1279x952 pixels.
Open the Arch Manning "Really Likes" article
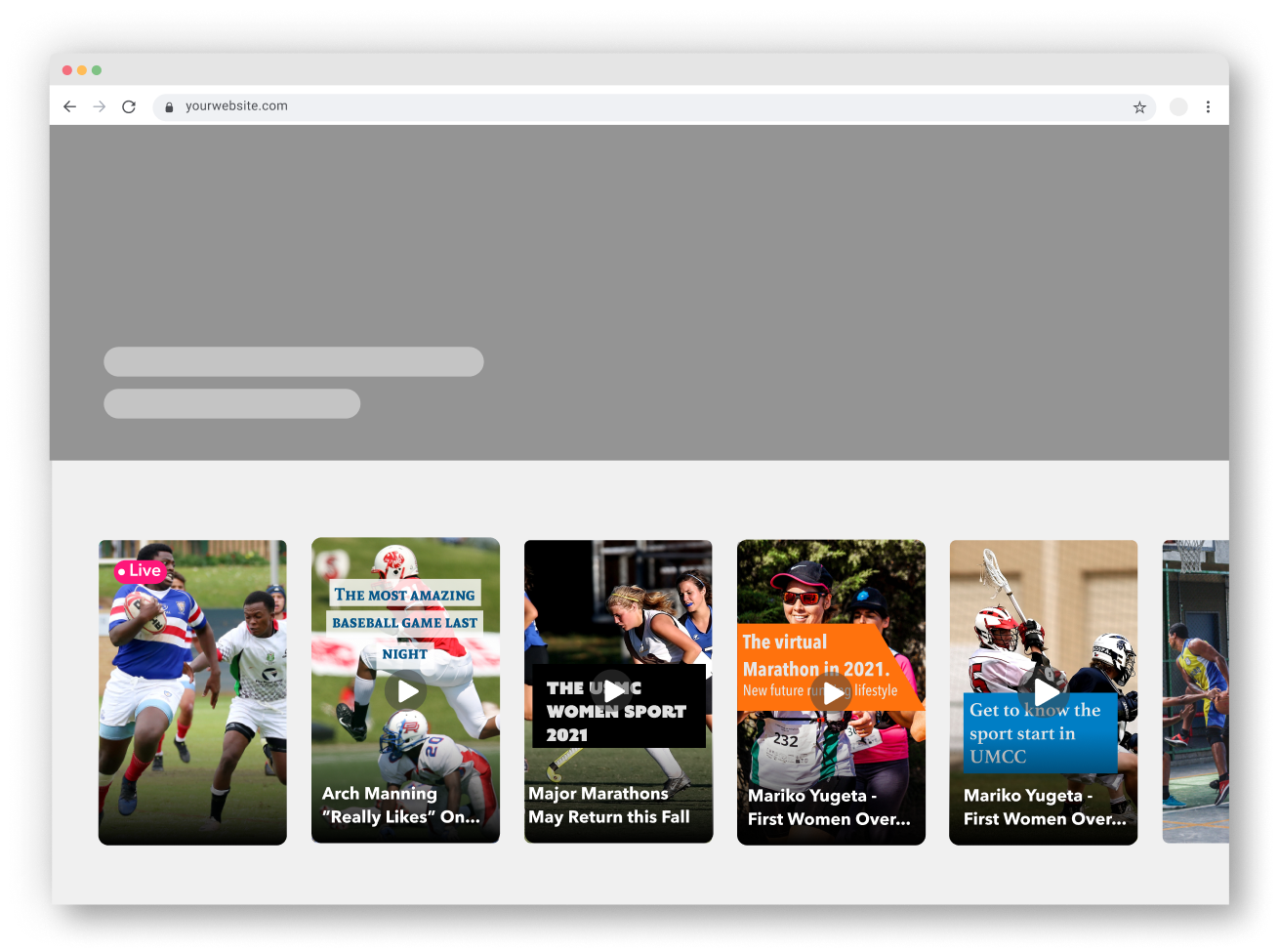coord(404,806)
